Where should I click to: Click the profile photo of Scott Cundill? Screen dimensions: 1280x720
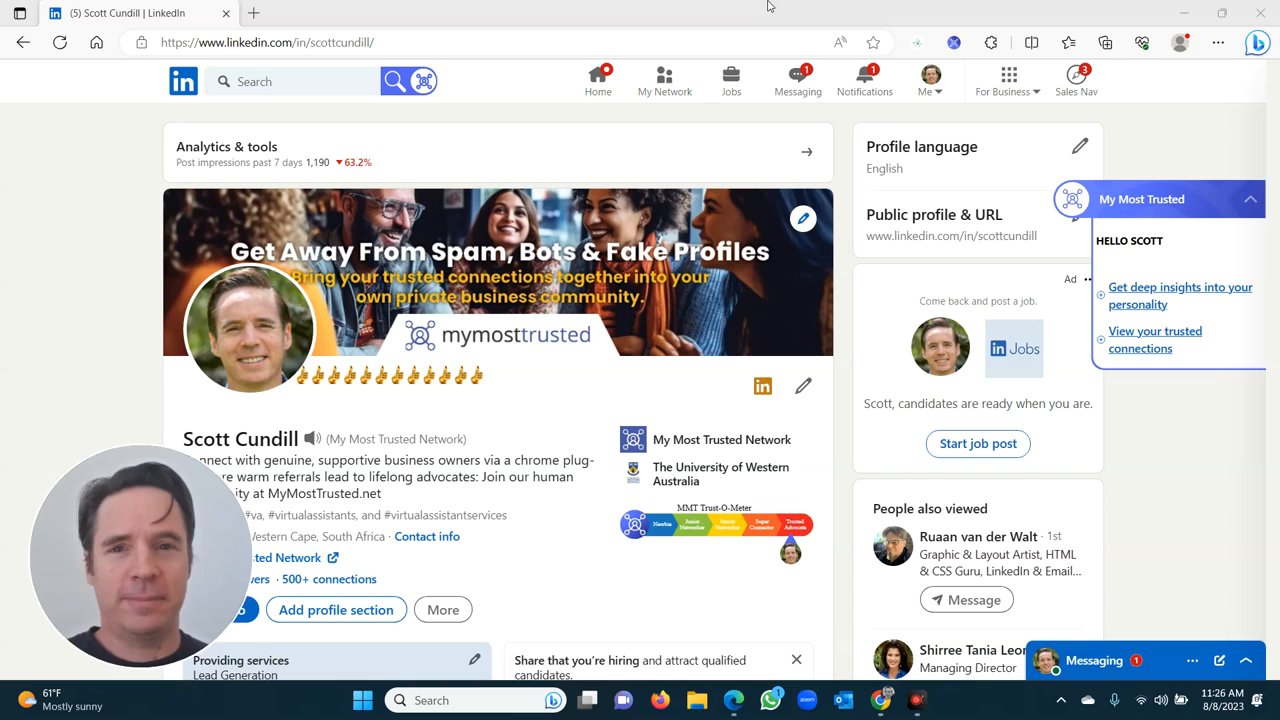point(249,327)
